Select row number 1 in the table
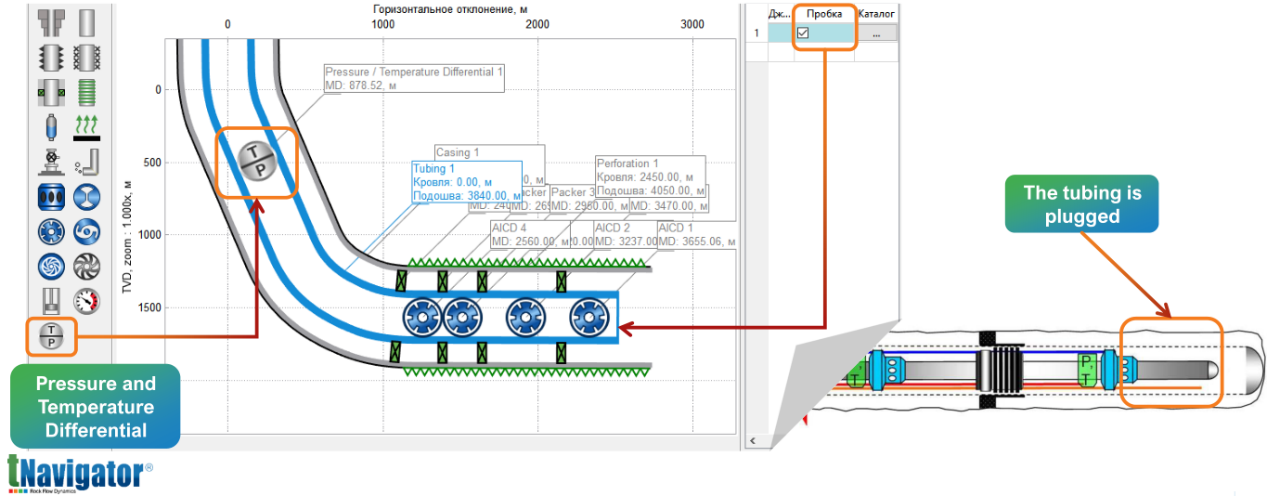Viewport: 1267px width, 496px height. pyautogui.click(x=756, y=33)
